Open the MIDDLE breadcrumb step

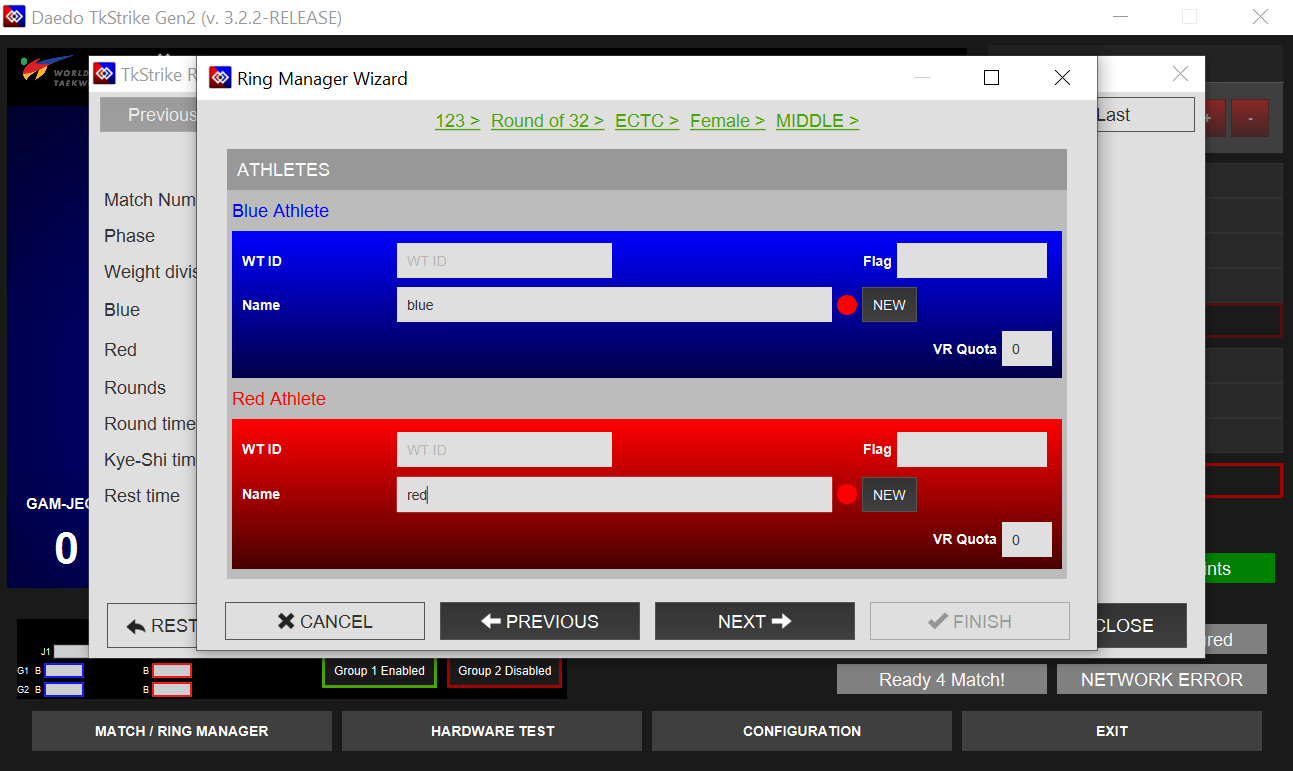pyautogui.click(x=817, y=121)
